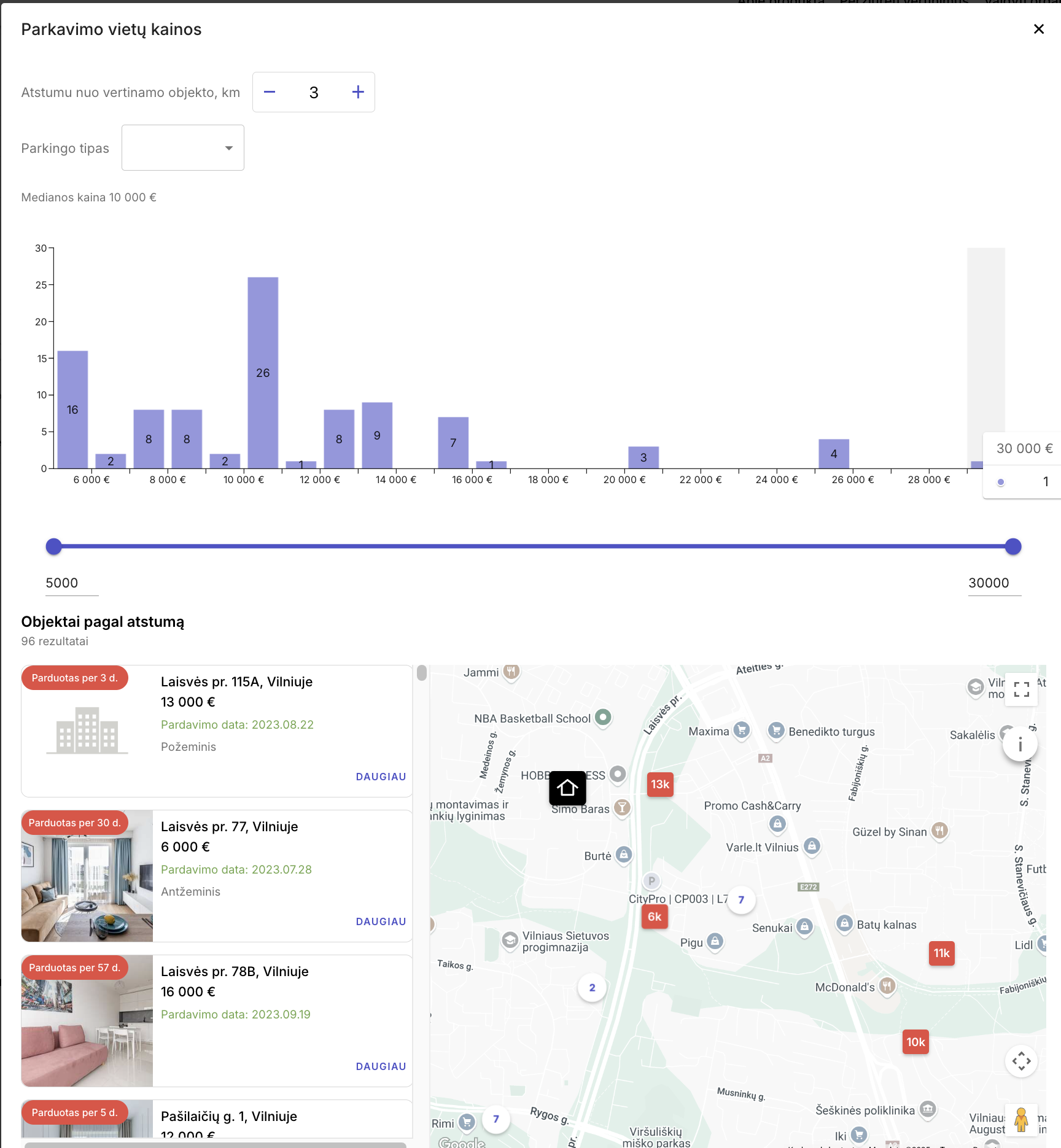Click the Pašilaičių g. 1, Vilniuje title
Image resolution: width=1061 pixels, height=1148 pixels.
point(228,1116)
